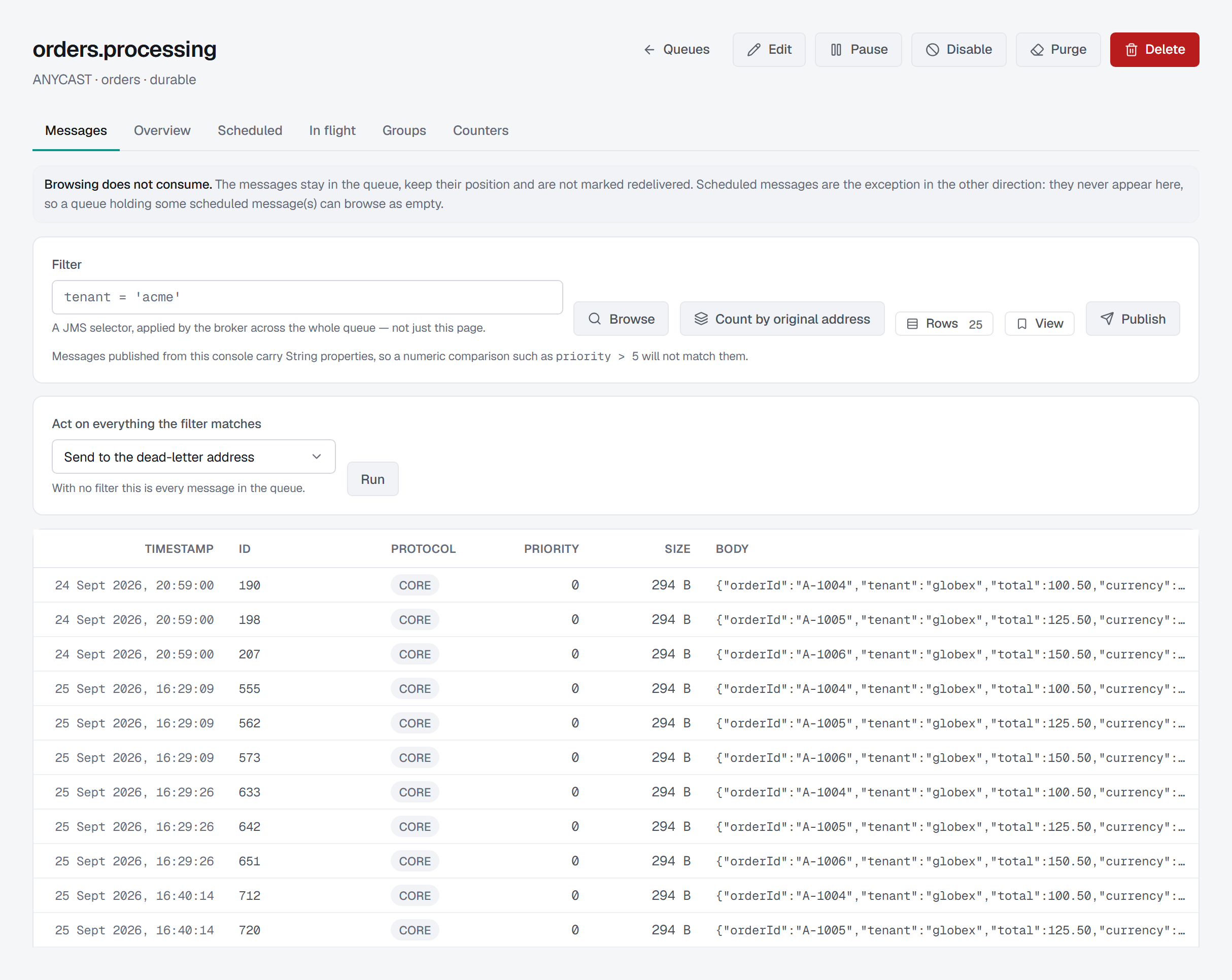Image resolution: width=1232 pixels, height=980 pixels.
Task: Switch to the Counters tab
Action: pyautogui.click(x=481, y=131)
